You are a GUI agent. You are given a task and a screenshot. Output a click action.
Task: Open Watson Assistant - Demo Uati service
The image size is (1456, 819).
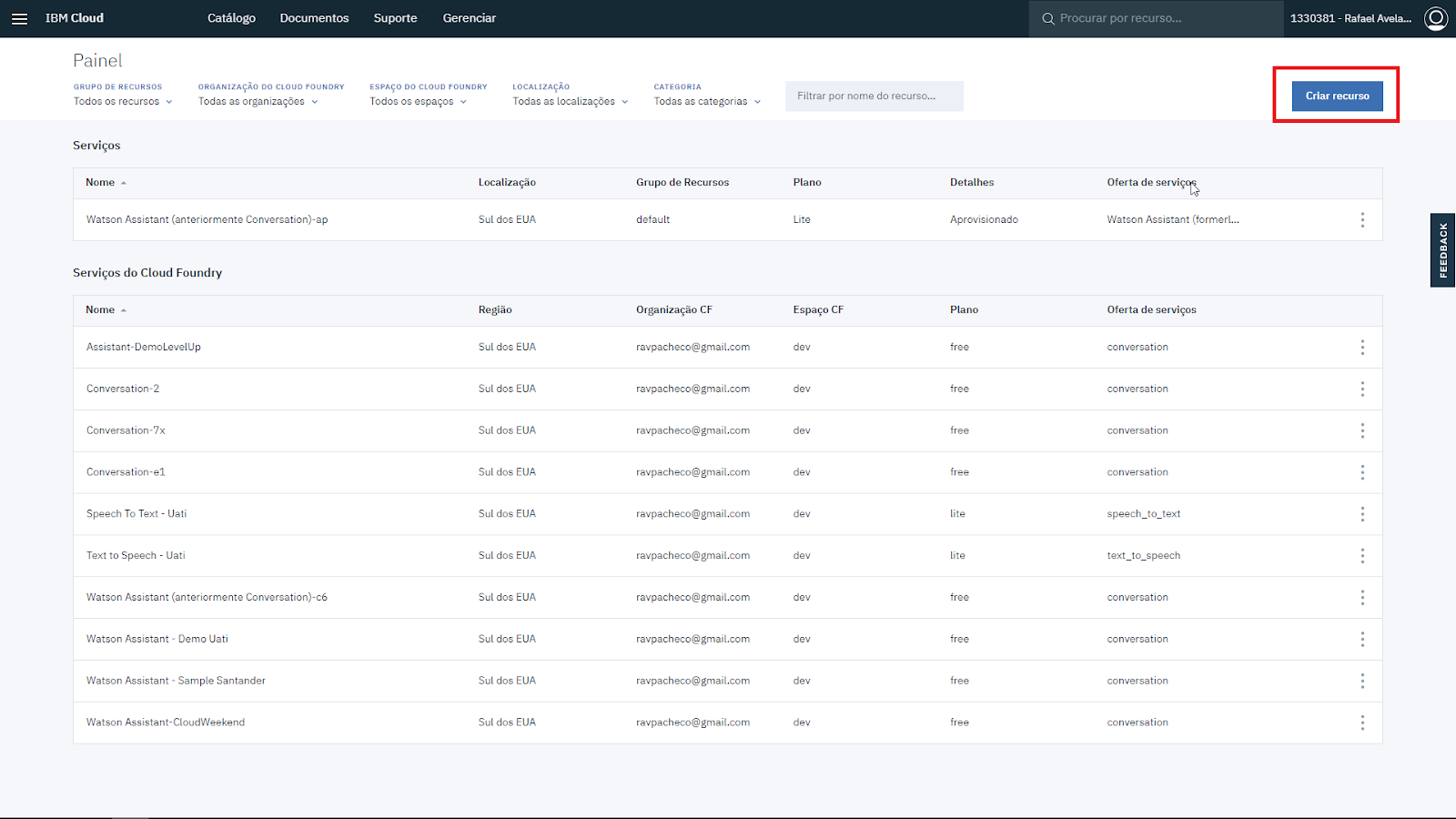coord(157,639)
